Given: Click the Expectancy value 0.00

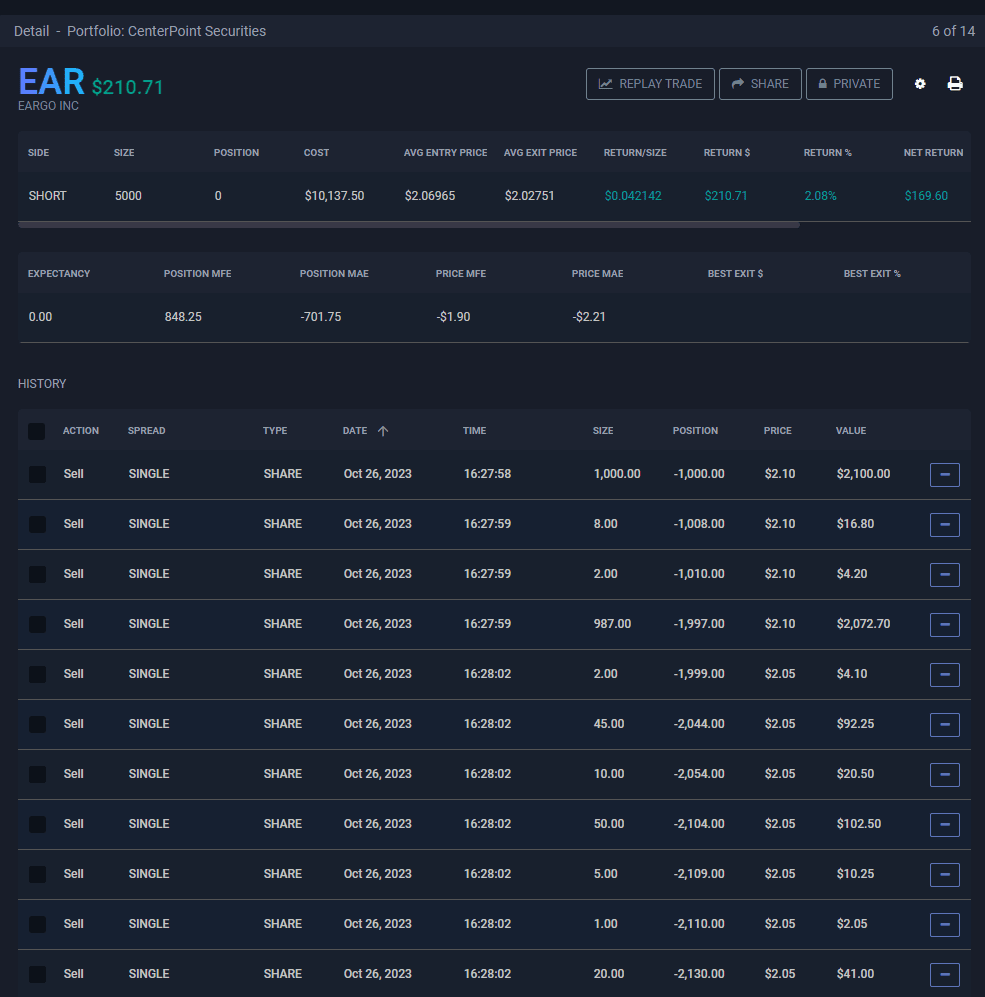Looking at the screenshot, I should [40, 317].
